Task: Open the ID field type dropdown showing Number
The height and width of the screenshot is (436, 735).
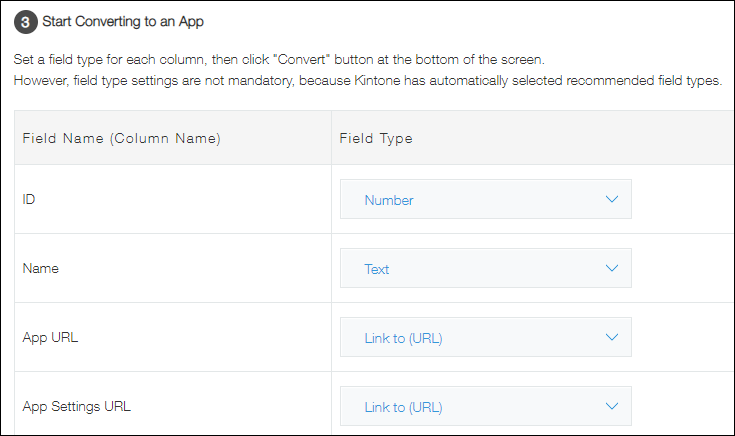Action: [485, 199]
